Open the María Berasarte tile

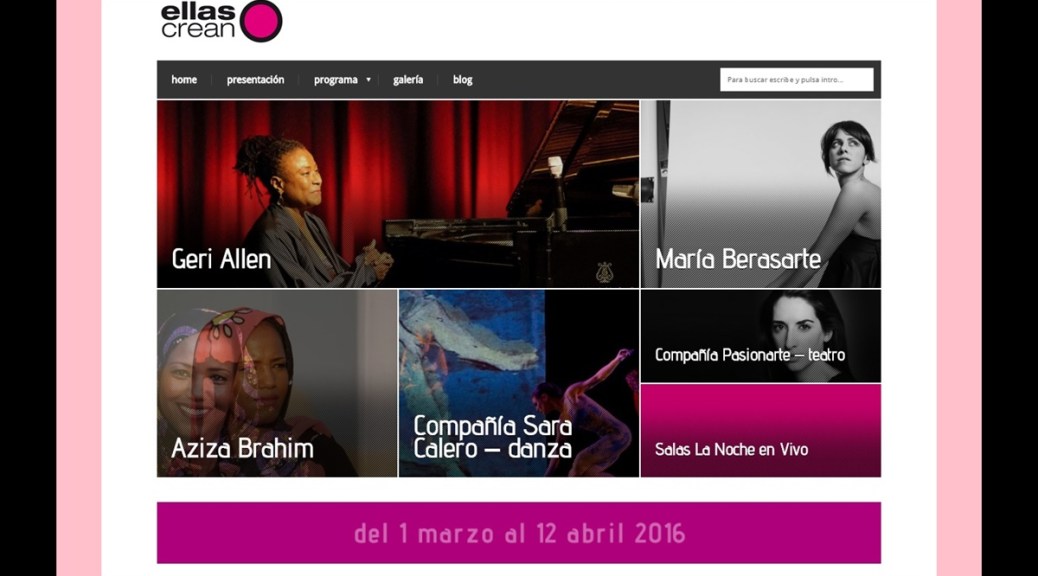[x=761, y=194]
